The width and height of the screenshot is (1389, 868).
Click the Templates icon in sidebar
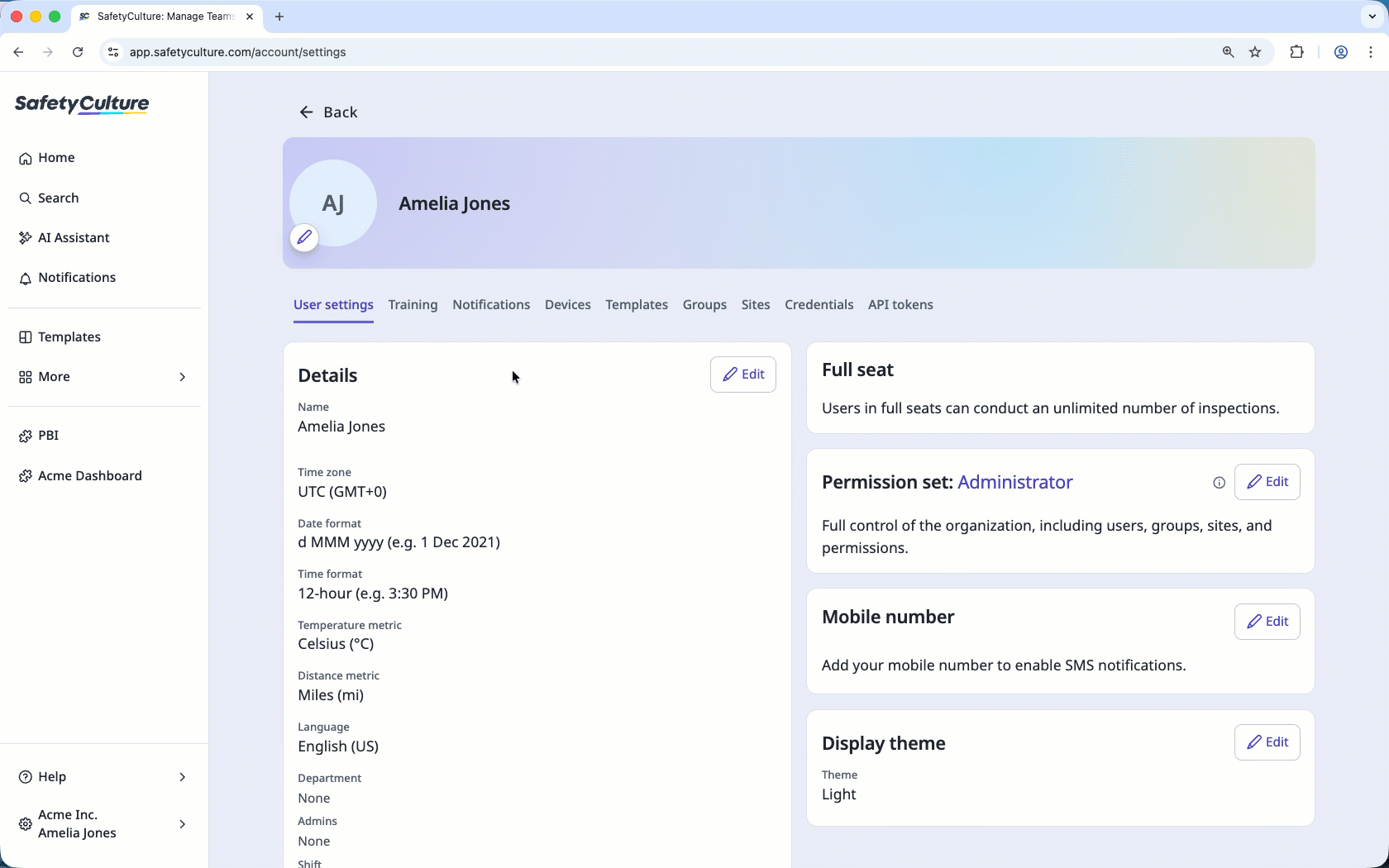(x=26, y=337)
